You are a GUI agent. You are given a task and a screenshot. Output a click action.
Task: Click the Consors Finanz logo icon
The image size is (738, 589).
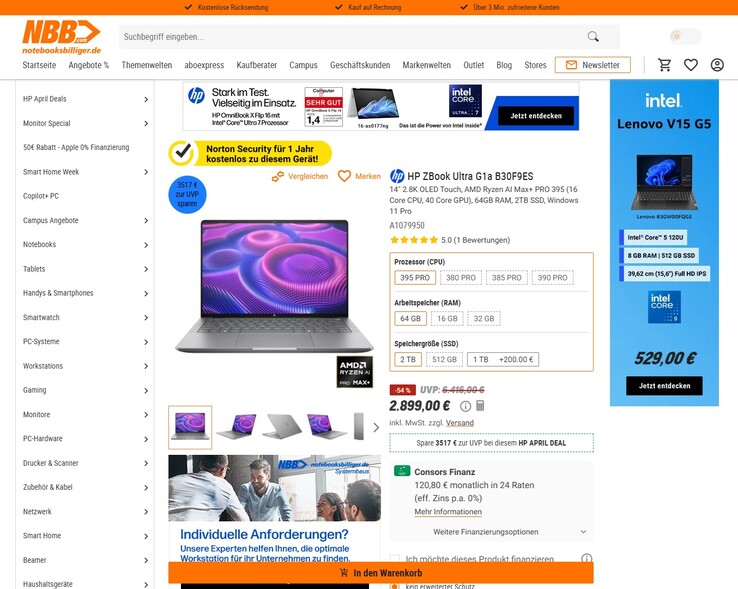click(x=402, y=471)
